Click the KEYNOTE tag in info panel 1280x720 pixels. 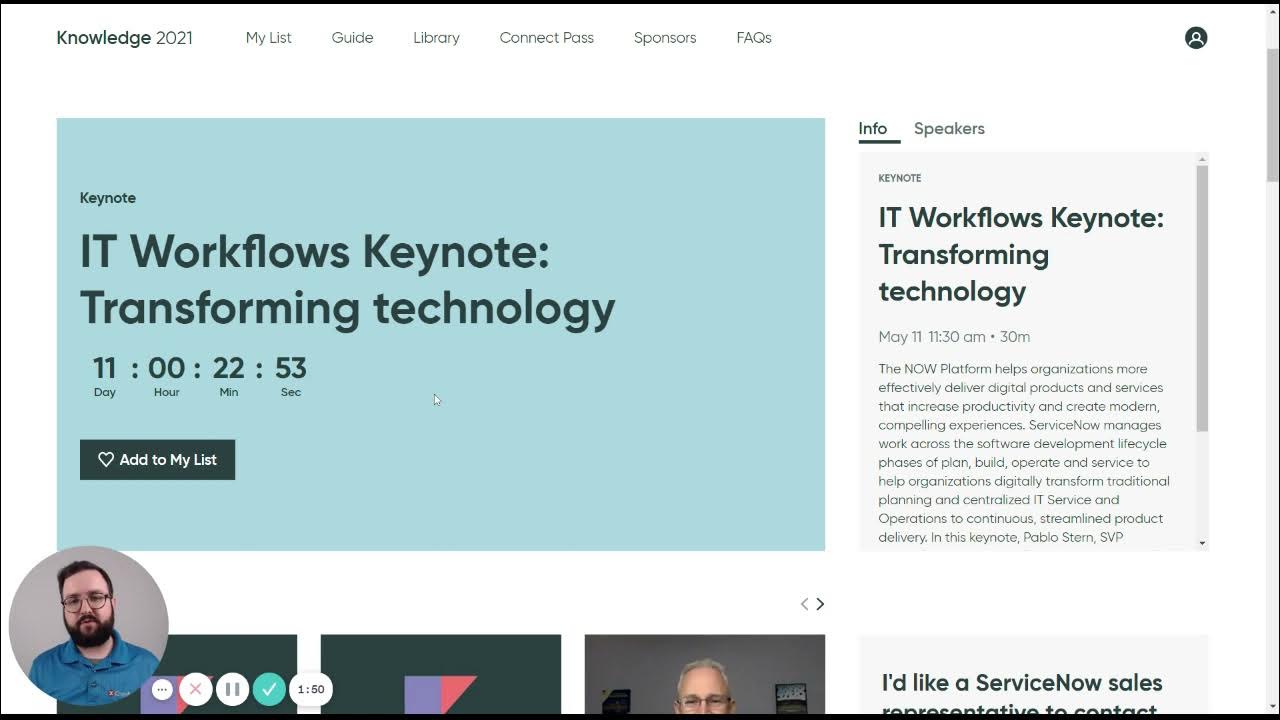click(900, 178)
